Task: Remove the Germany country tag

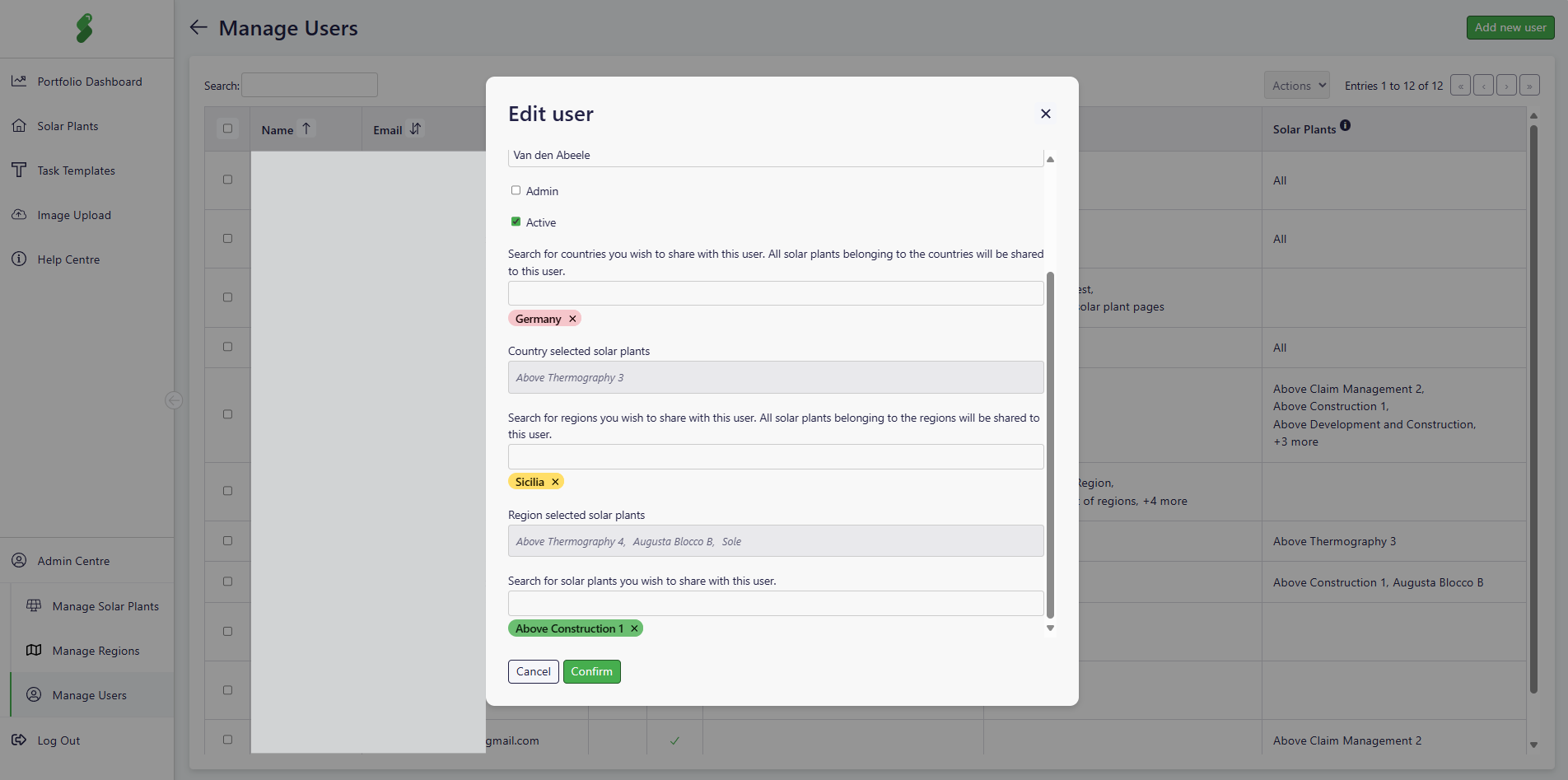Action: [x=572, y=319]
